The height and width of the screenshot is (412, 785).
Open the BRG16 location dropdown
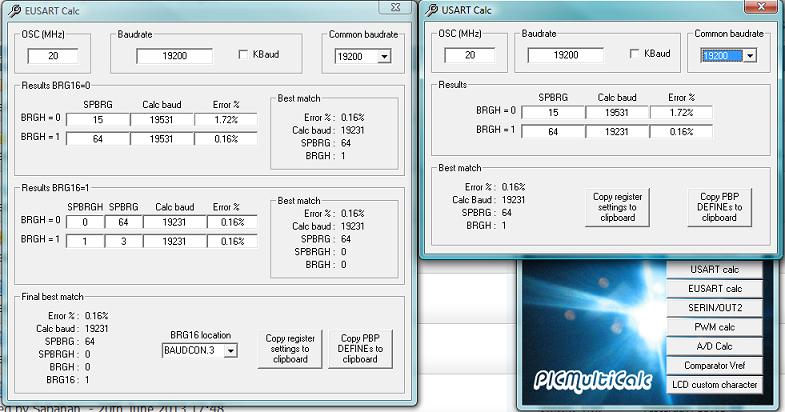point(230,350)
